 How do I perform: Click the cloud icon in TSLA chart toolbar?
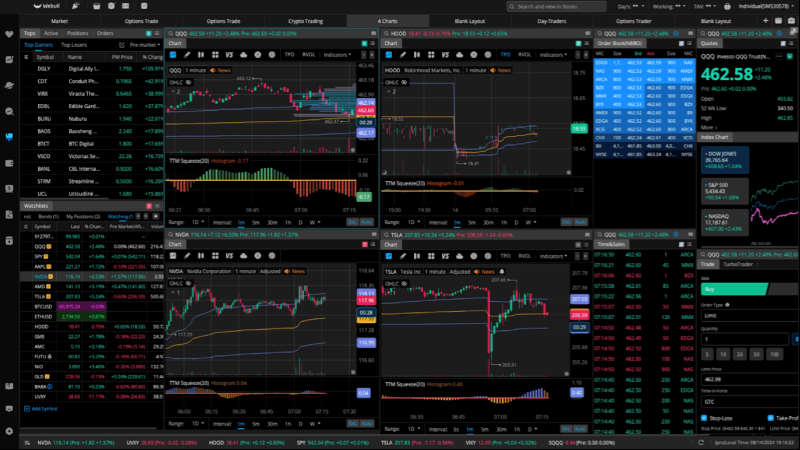pyautogui.click(x=459, y=256)
